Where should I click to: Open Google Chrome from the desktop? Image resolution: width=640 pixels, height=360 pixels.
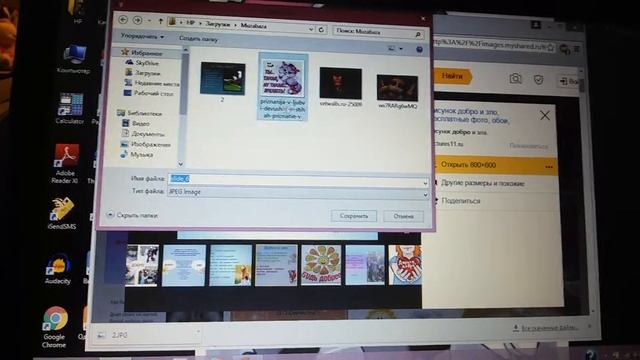(x=55, y=327)
